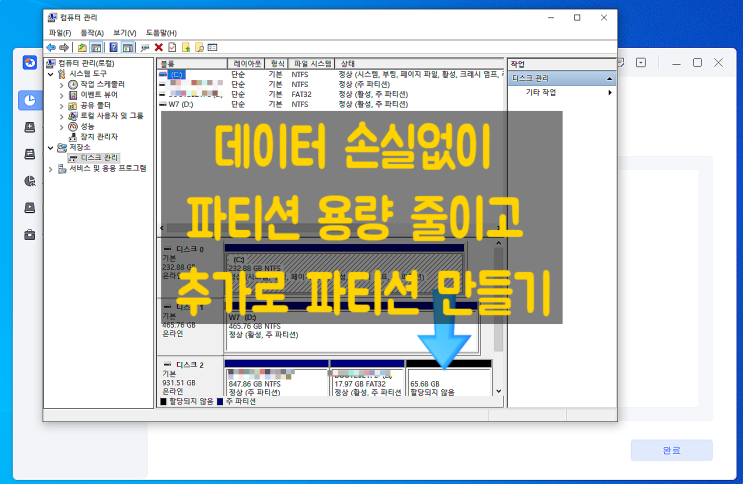The width and height of the screenshot is (743, 484).
Task: Collapse the 시스템 도구 tree node
Action: (x=51, y=74)
